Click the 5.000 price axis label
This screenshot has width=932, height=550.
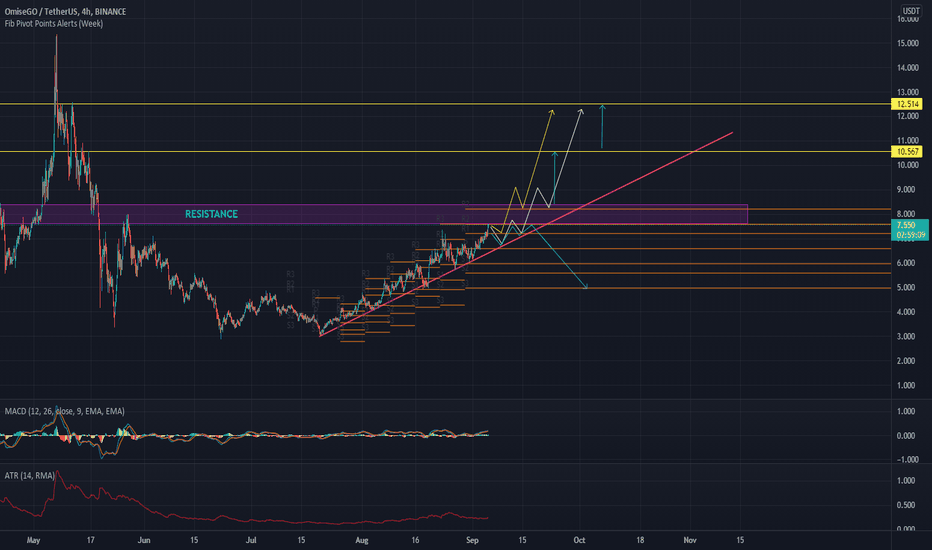(908, 288)
